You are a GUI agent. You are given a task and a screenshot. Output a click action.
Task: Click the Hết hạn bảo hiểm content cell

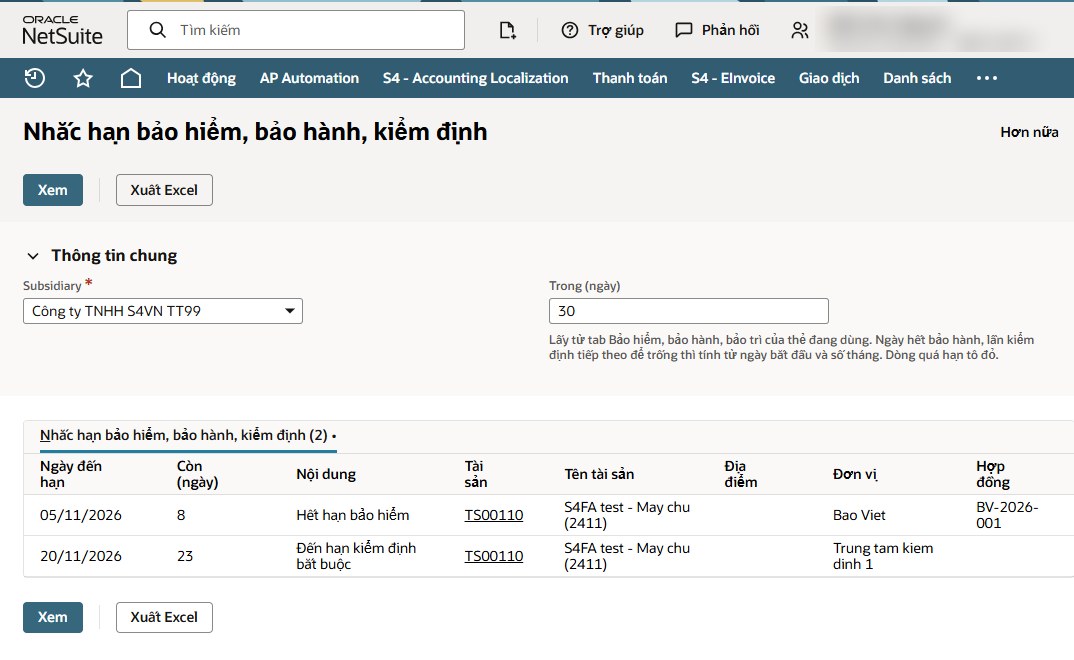tap(353, 515)
